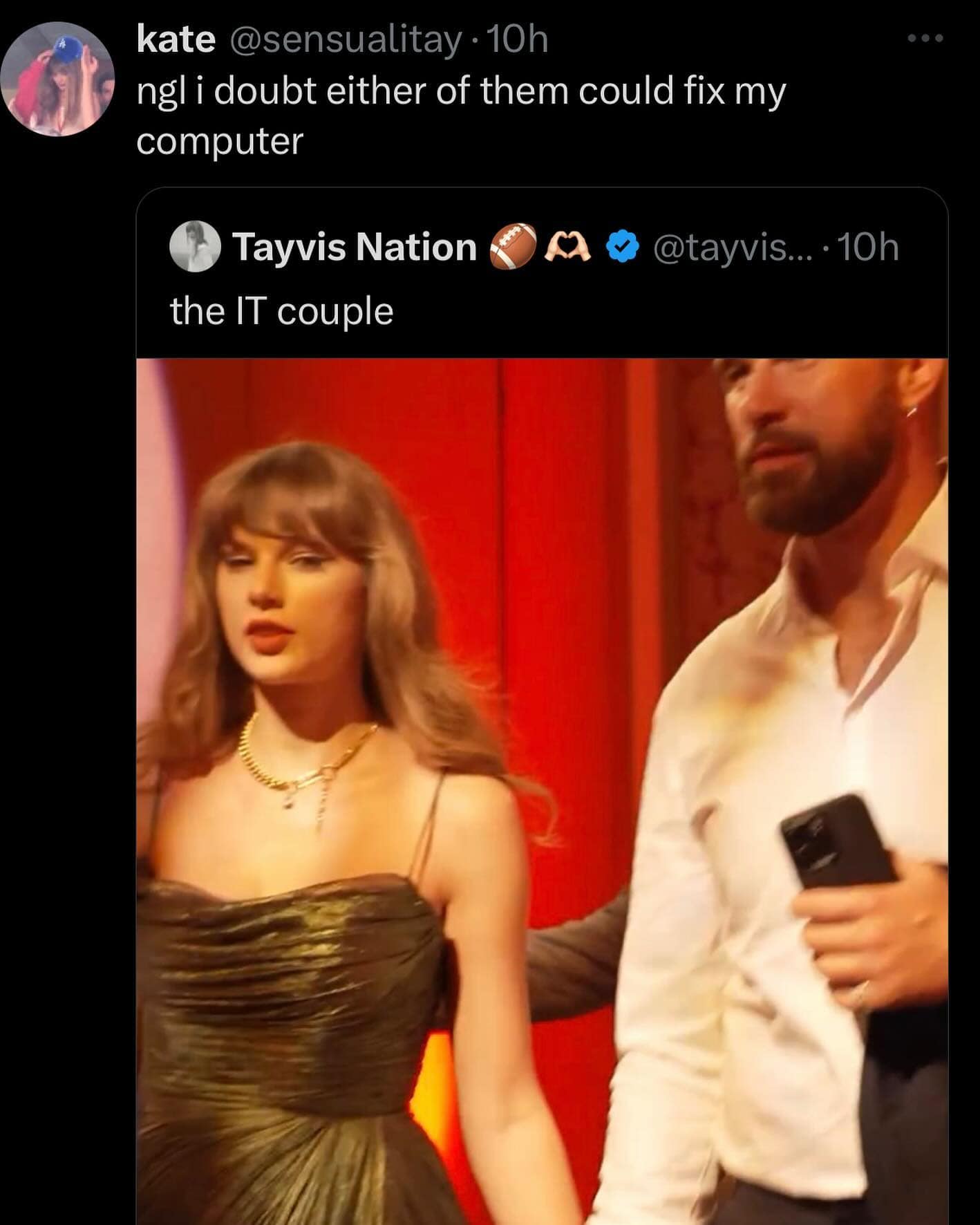Image resolution: width=980 pixels, height=1225 pixels.
Task: Click the football emoji beside Tayvis Nation
Action: 513,247
